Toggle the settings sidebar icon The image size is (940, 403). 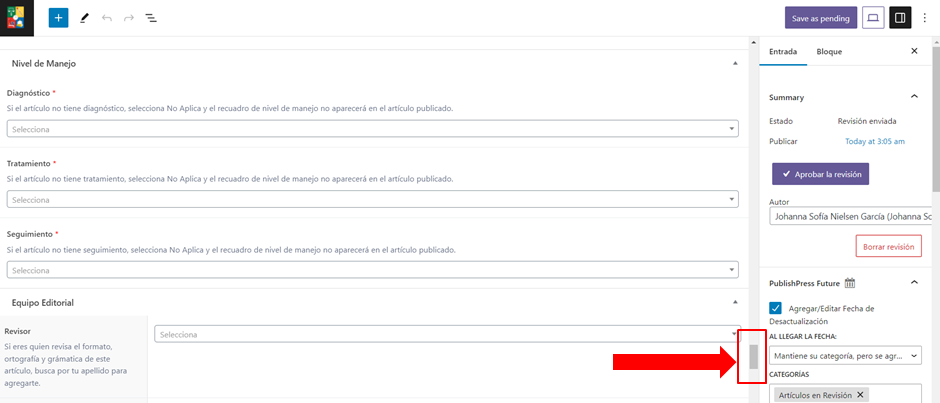click(x=900, y=18)
